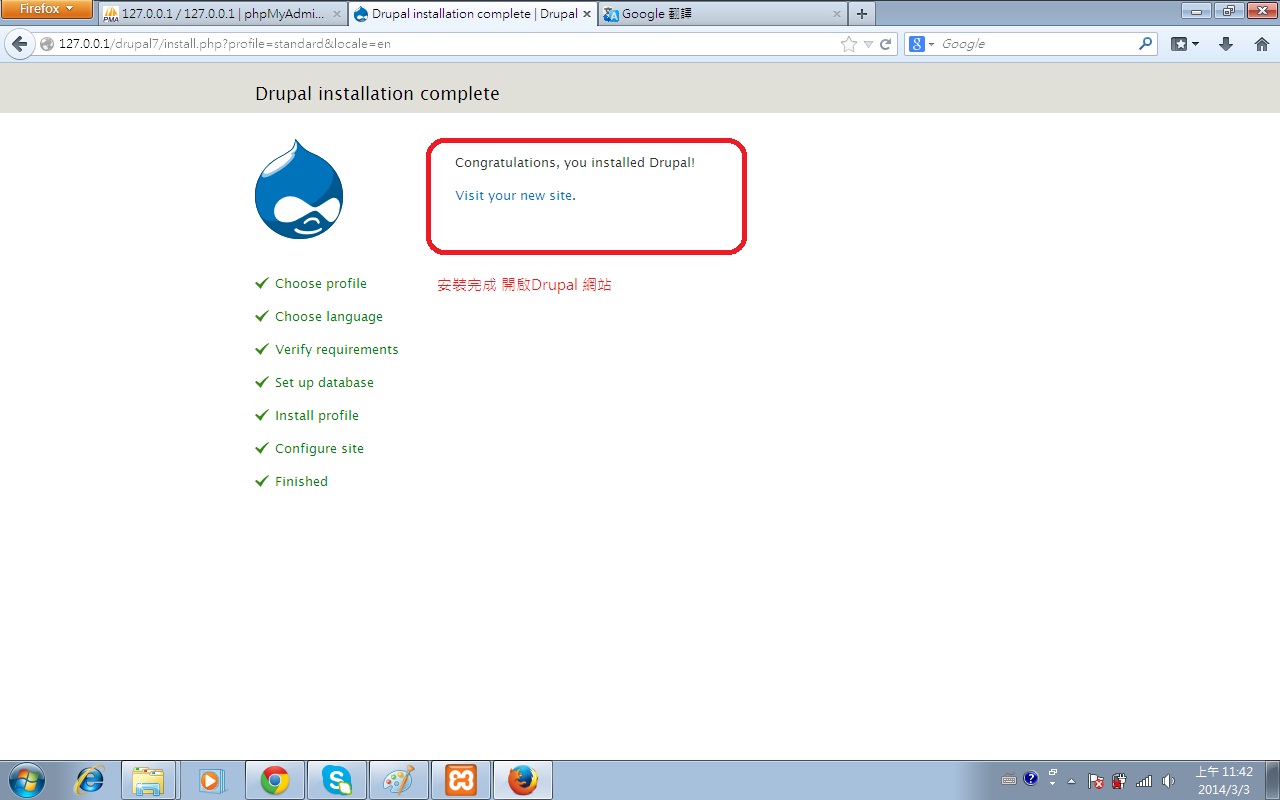
Task: Choose search engine via Google icon dropdown
Action: [x=922, y=44]
